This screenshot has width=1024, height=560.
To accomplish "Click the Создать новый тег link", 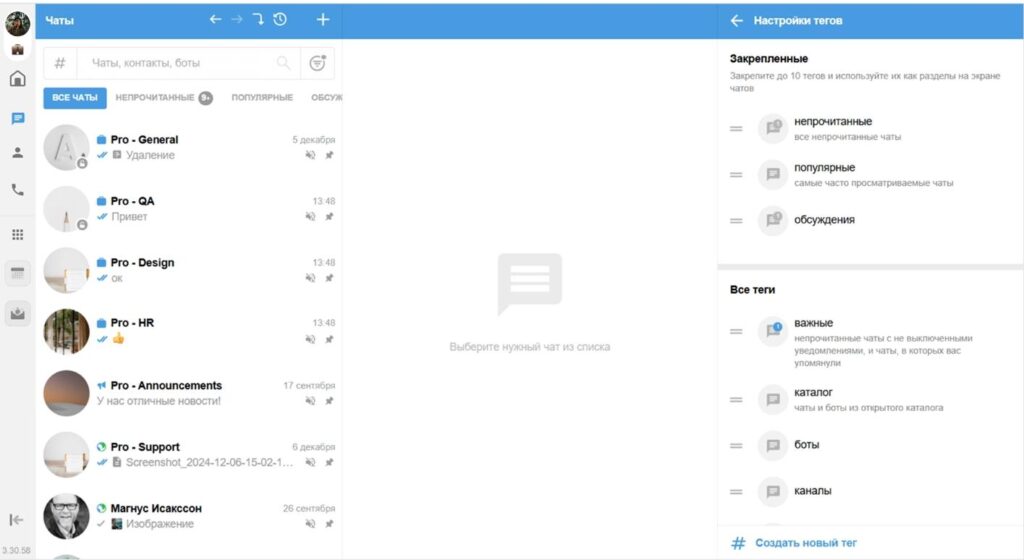I will [805, 543].
